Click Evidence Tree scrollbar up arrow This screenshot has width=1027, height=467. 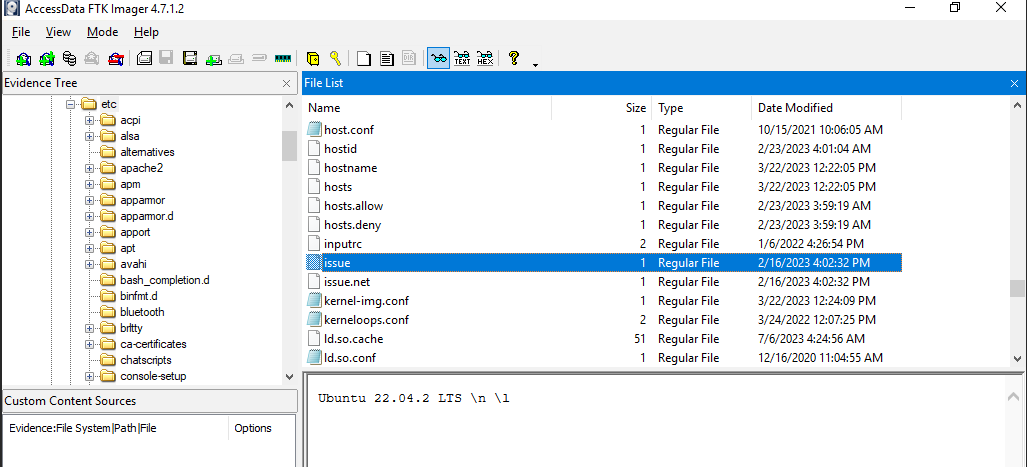point(289,104)
